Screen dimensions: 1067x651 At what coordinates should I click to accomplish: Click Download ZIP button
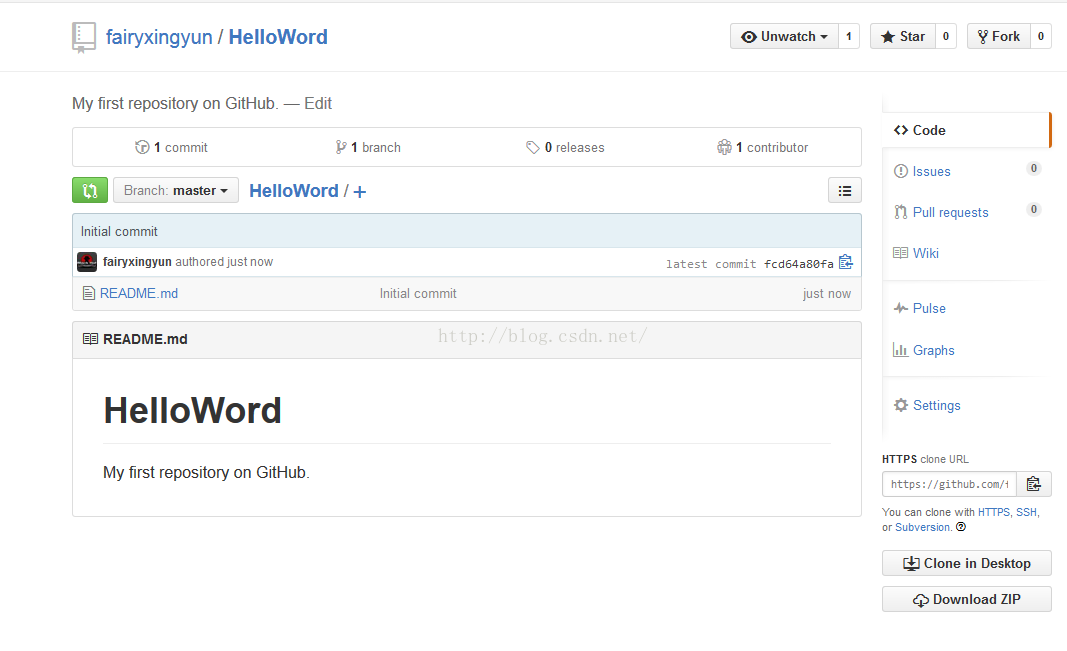(966, 600)
